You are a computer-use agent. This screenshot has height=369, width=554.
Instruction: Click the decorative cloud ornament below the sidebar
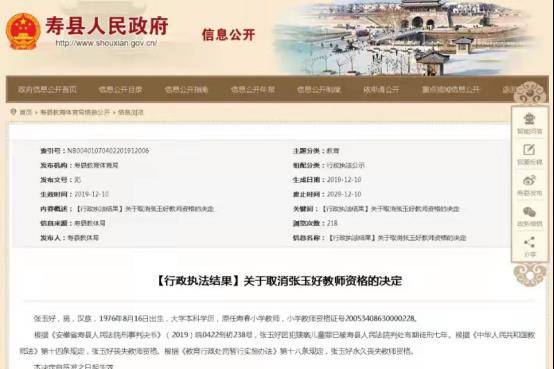[530, 274]
